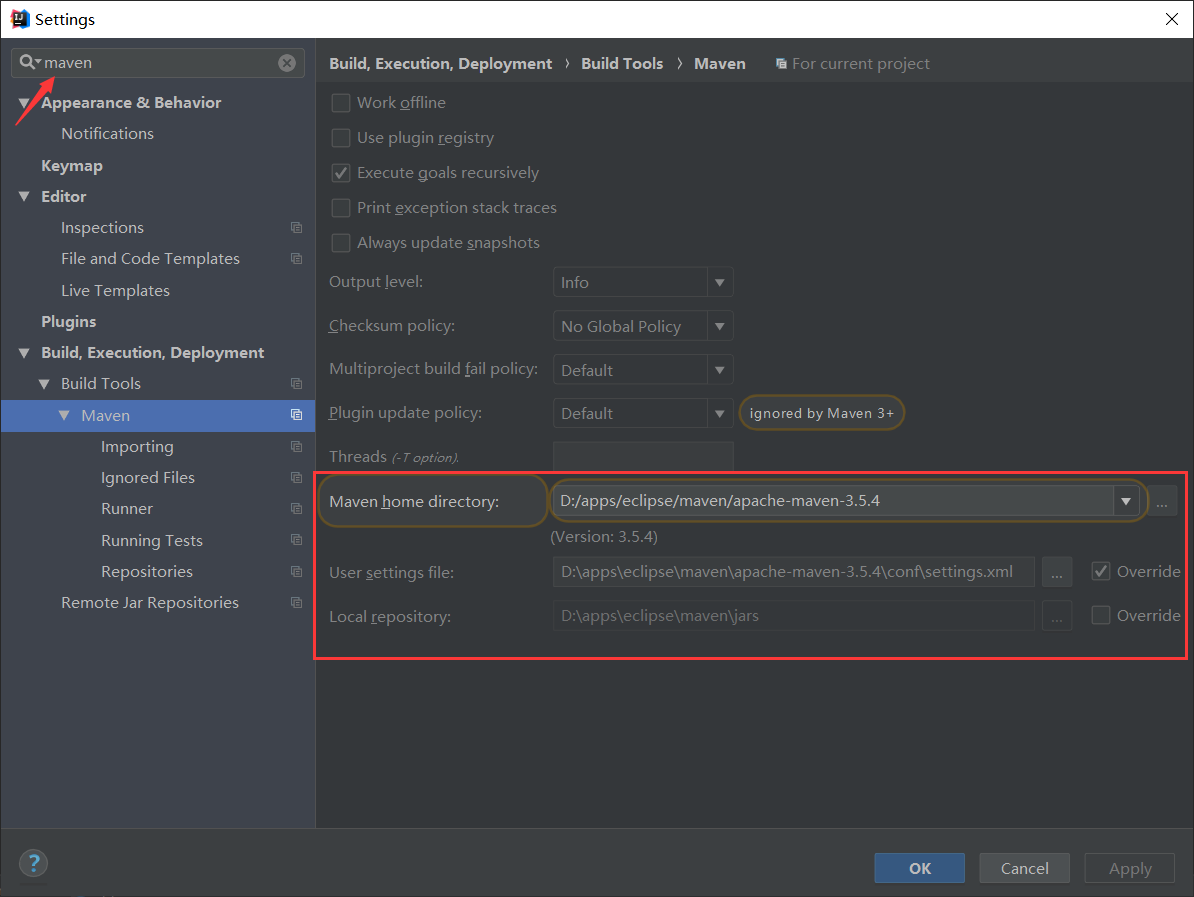Open the Plugins settings page

(x=69, y=322)
